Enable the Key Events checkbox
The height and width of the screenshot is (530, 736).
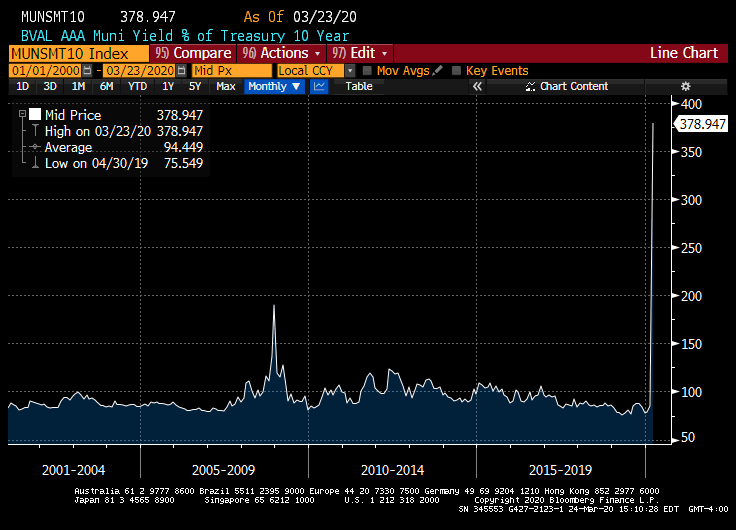click(457, 71)
